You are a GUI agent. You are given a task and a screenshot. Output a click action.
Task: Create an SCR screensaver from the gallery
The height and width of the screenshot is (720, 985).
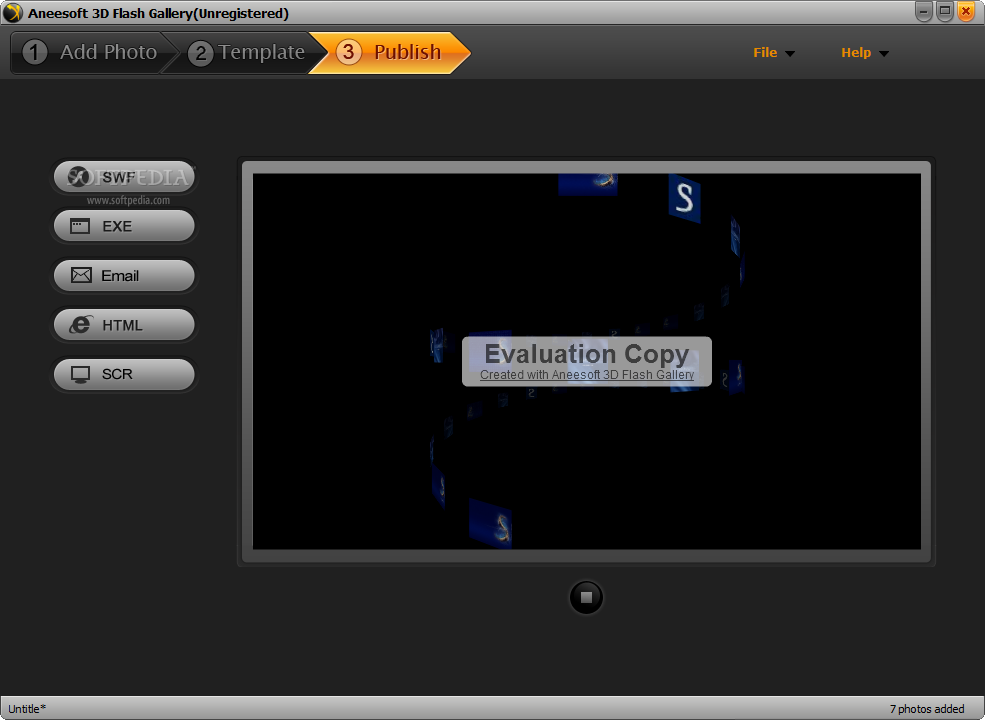pyautogui.click(x=124, y=374)
